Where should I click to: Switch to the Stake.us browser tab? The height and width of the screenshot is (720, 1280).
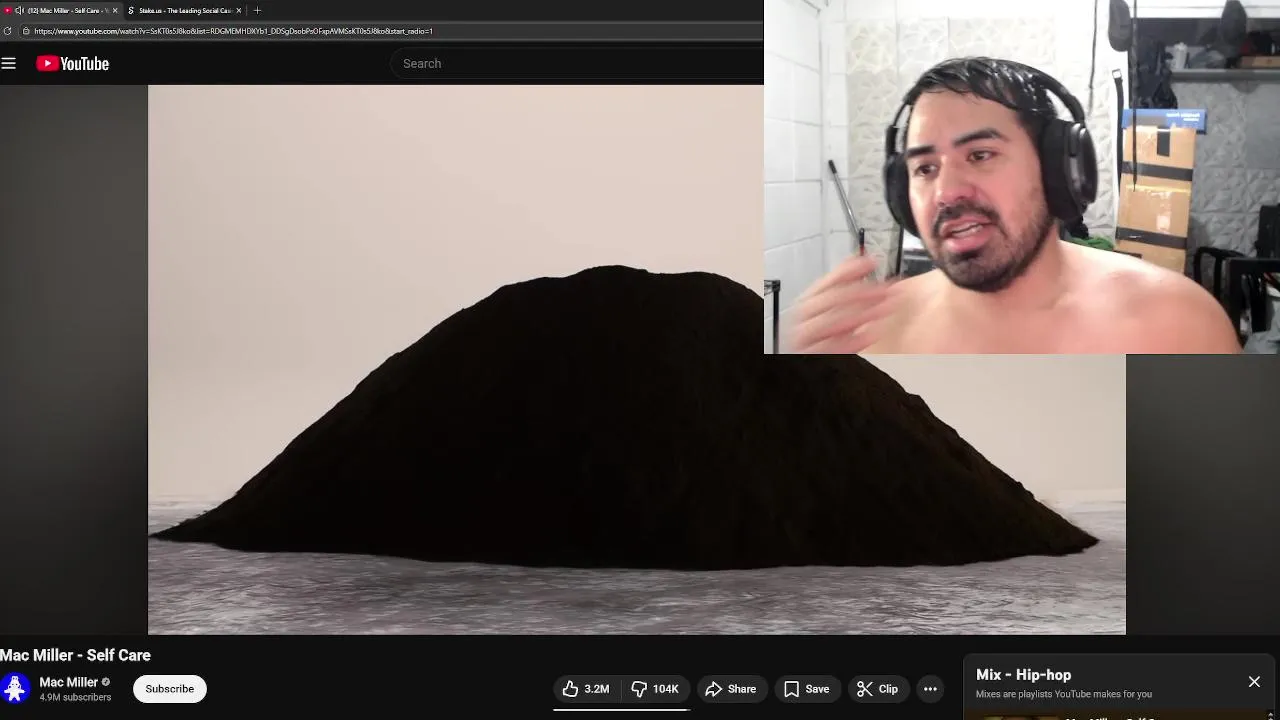click(x=184, y=10)
